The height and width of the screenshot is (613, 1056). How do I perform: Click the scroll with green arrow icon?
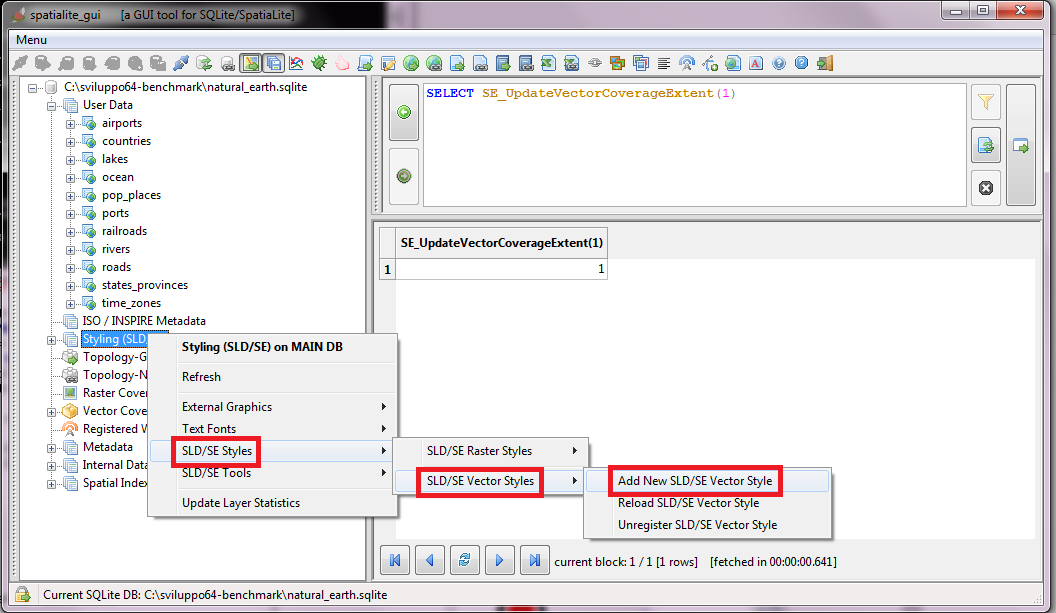coord(366,63)
